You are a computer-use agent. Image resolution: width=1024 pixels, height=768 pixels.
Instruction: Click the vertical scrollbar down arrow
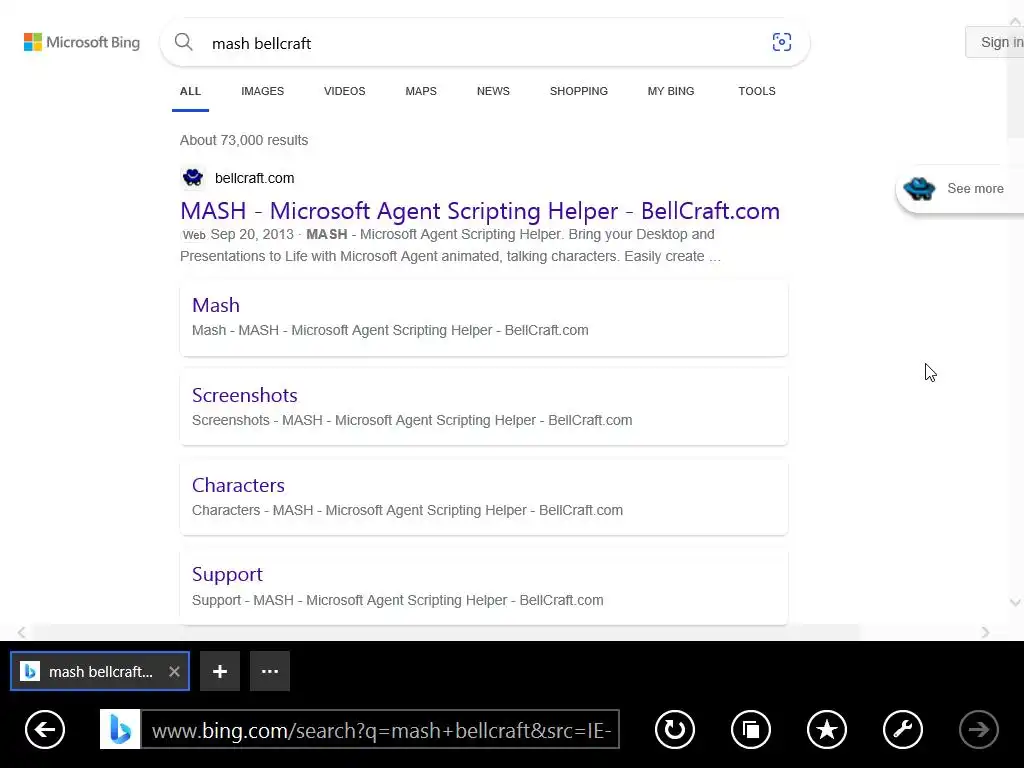tap(1015, 602)
